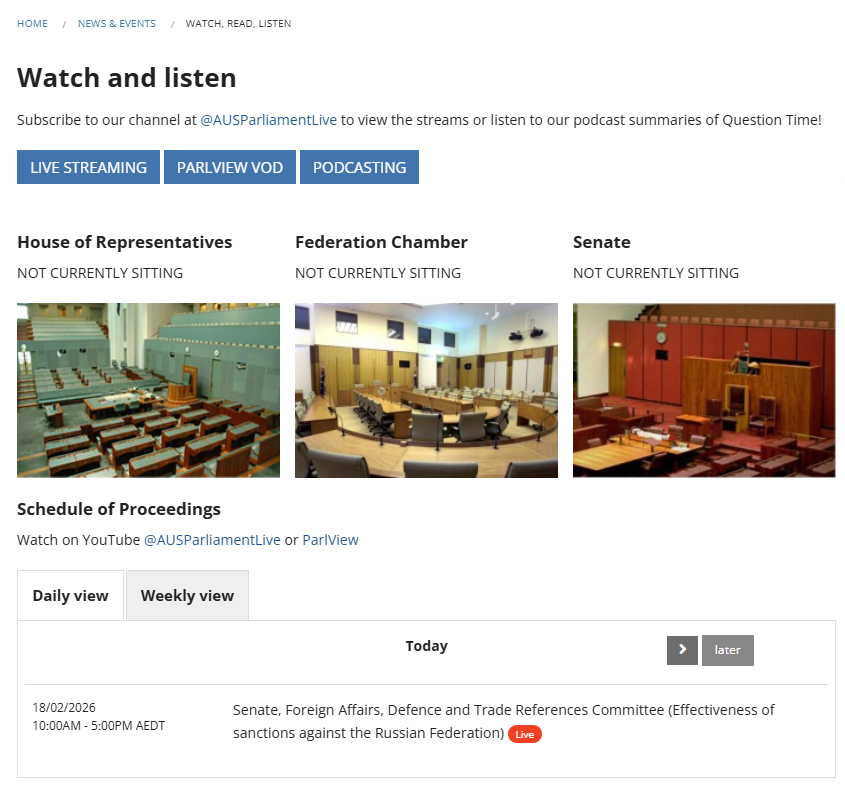This screenshot has height=788, width=845.
Task: Open the House of Representatives chamber image
Action: click(x=148, y=390)
